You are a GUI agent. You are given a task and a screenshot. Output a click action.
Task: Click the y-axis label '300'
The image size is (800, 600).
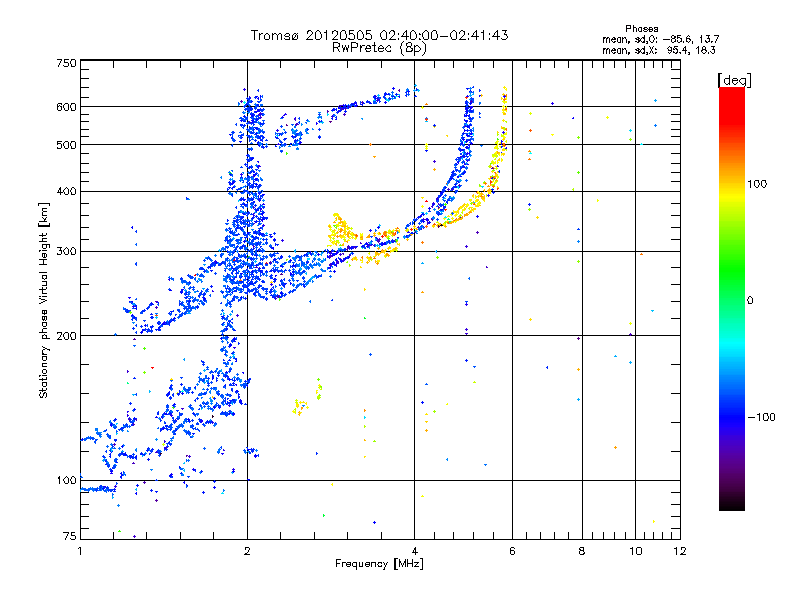[x=66, y=252]
